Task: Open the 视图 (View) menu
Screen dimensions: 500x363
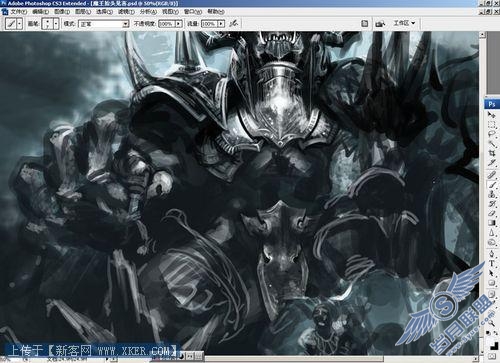Action: click(170, 12)
